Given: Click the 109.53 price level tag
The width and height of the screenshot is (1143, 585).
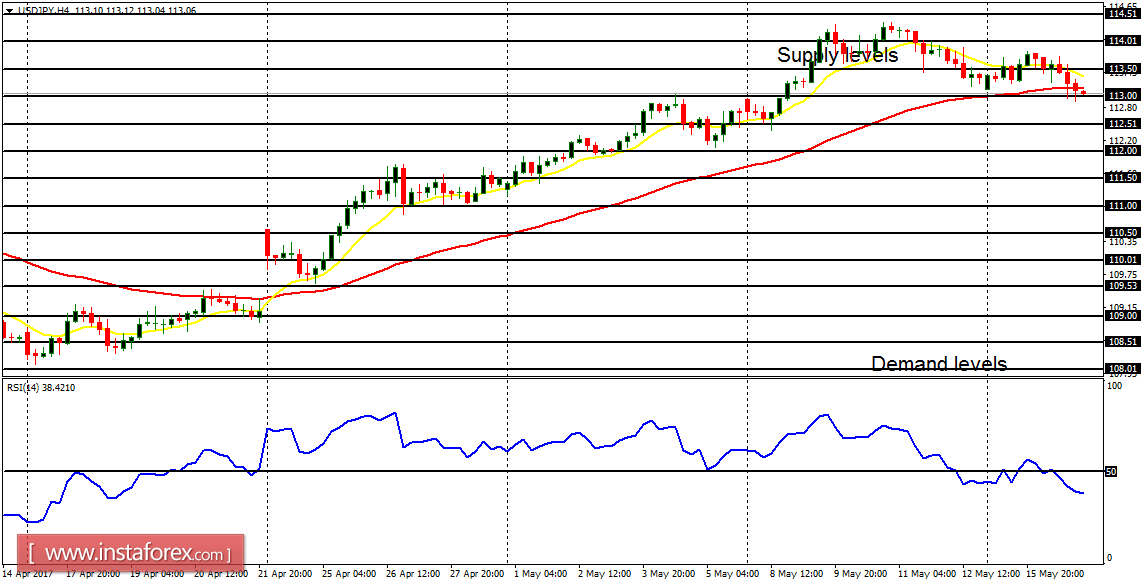Looking at the screenshot, I should [1125, 284].
